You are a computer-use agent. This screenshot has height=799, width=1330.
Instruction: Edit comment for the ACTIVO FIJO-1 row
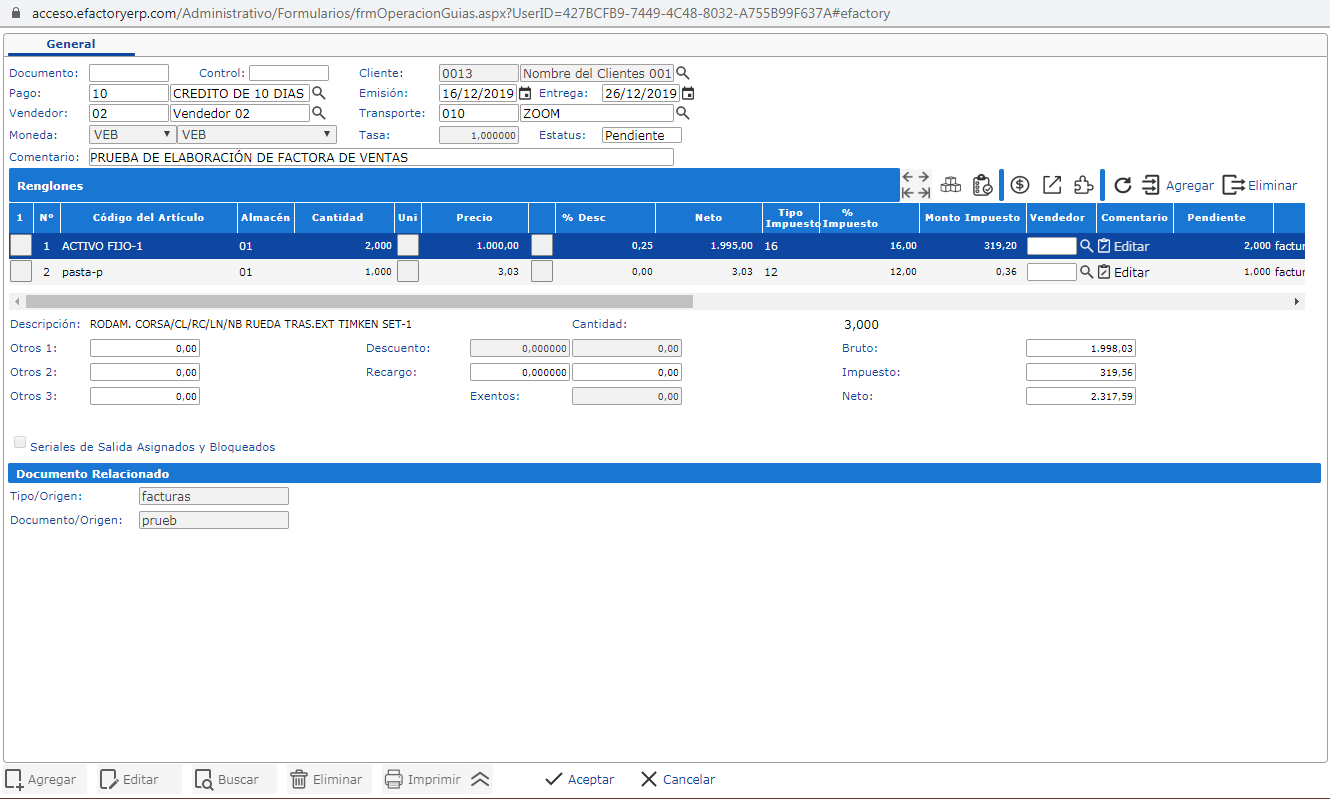coord(1123,246)
